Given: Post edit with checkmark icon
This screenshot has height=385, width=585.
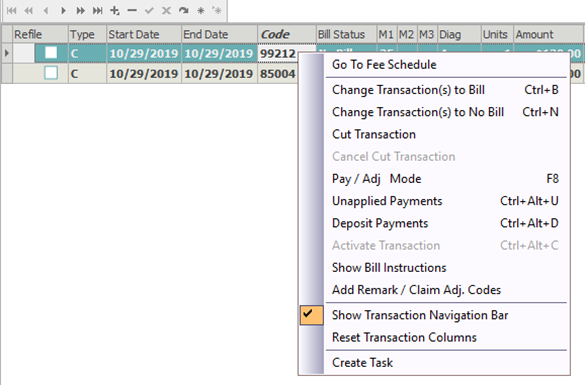Looking at the screenshot, I should [149, 10].
